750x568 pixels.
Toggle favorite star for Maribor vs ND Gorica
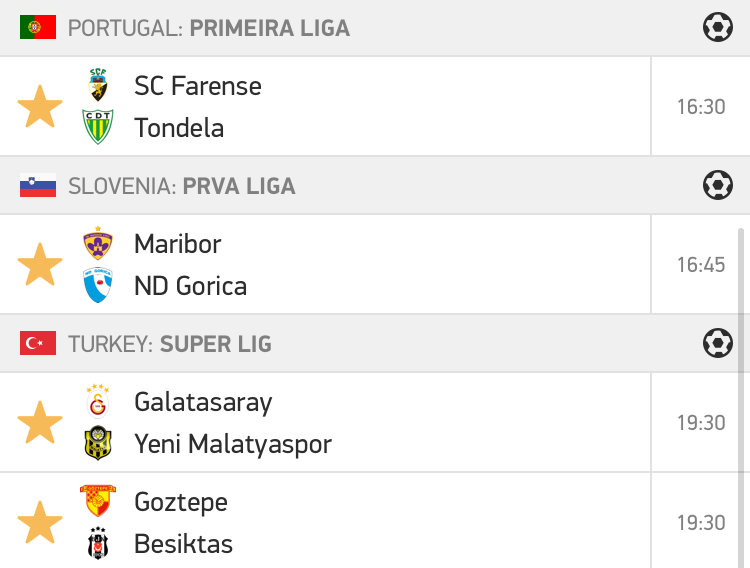(40, 265)
